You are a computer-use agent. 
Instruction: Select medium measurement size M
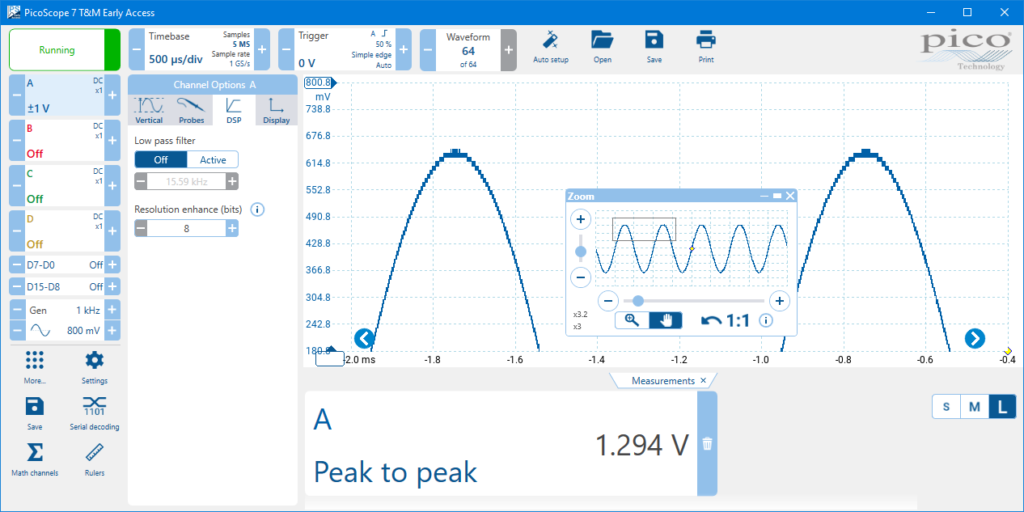[x=974, y=407]
